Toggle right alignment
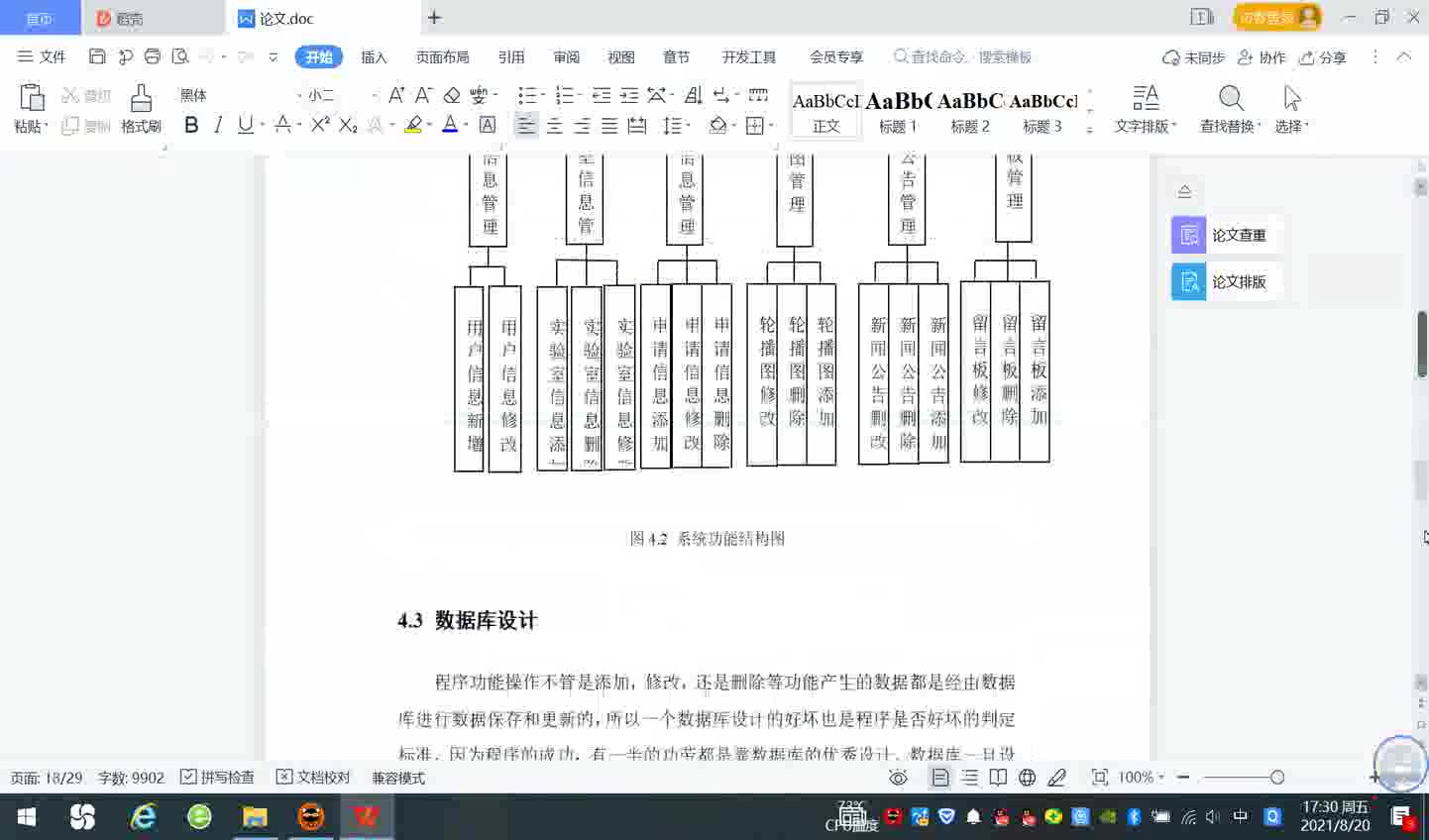 582,126
